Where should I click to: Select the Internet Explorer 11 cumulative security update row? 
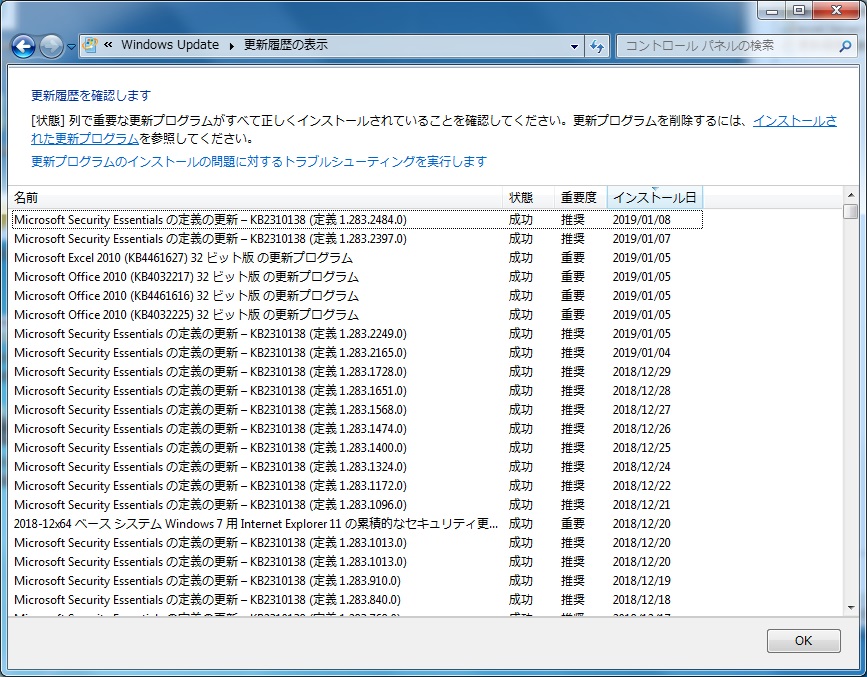[x=357, y=524]
